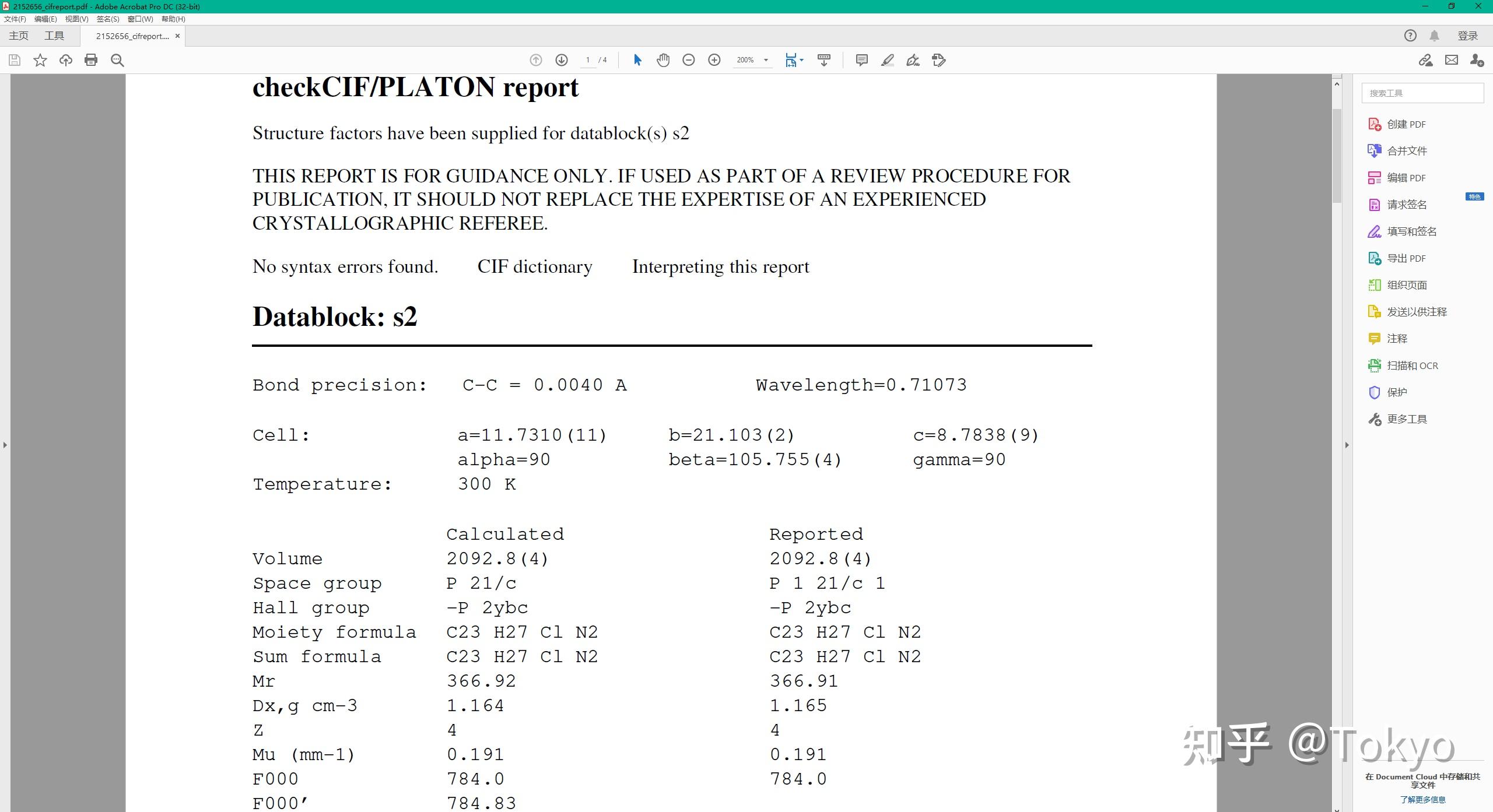Print the document using printer icon
Image resolution: width=1493 pixels, height=812 pixels.
(x=91, y=60)
